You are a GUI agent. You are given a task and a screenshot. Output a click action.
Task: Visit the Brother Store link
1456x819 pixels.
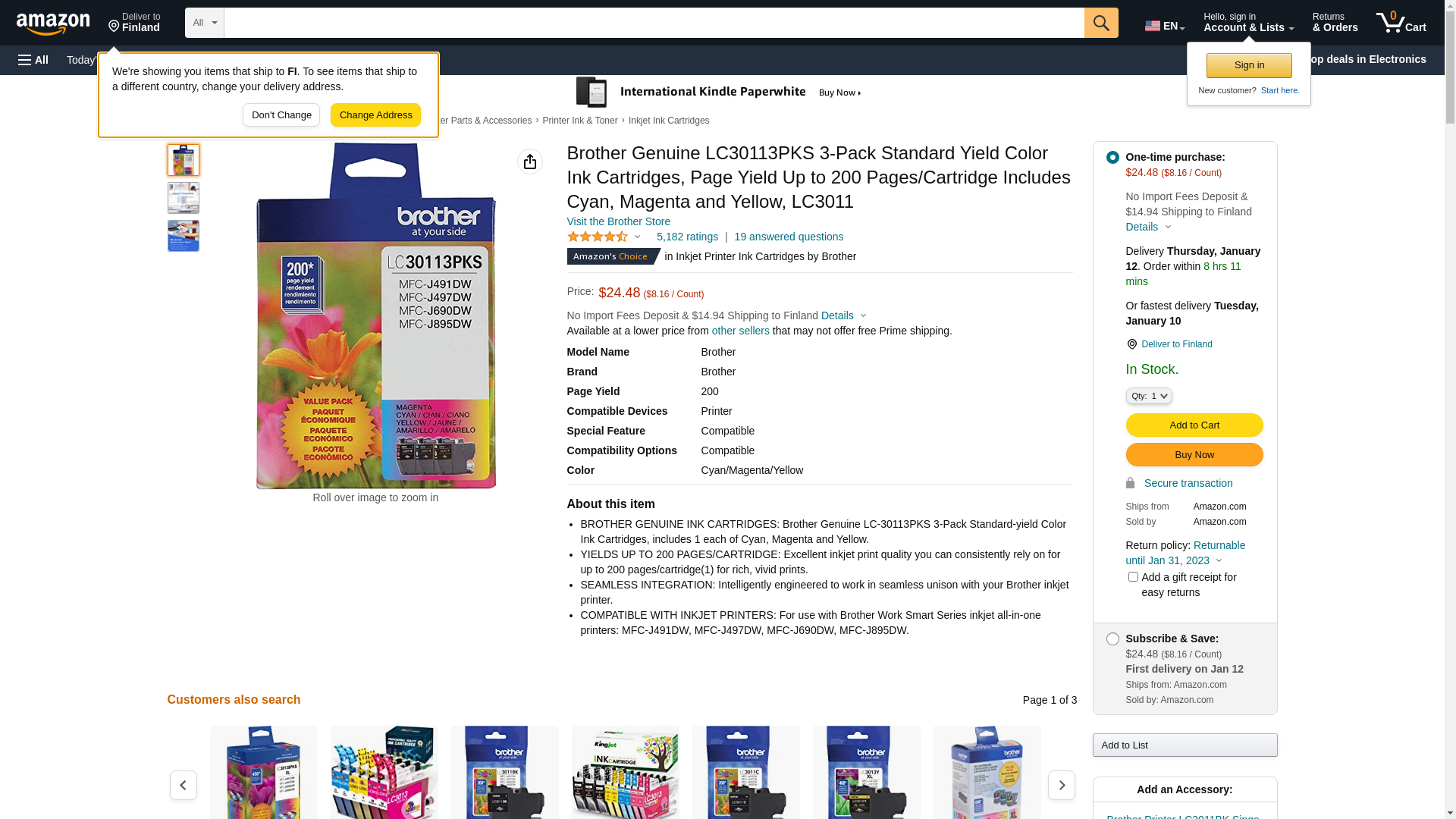pyautogui.click(x=619, y=221)
